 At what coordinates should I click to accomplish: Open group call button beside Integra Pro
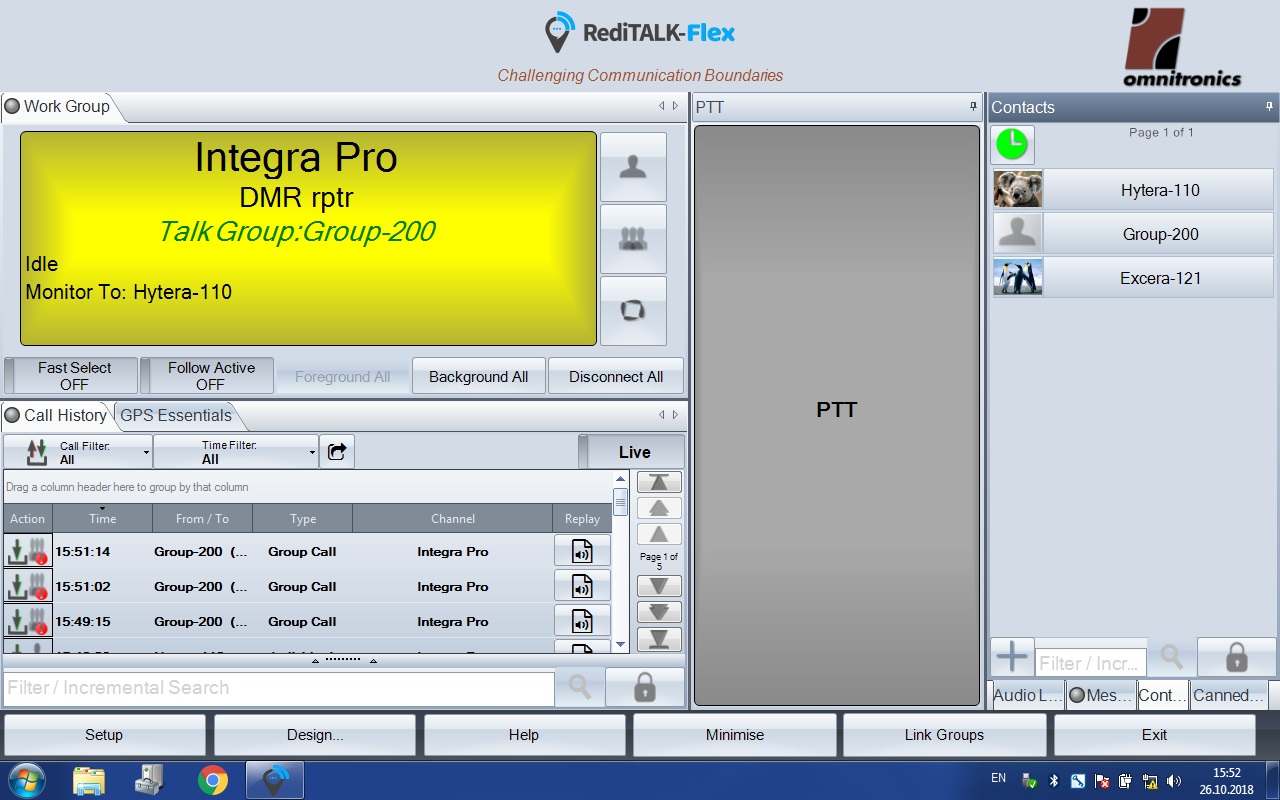tap(633, 239)
